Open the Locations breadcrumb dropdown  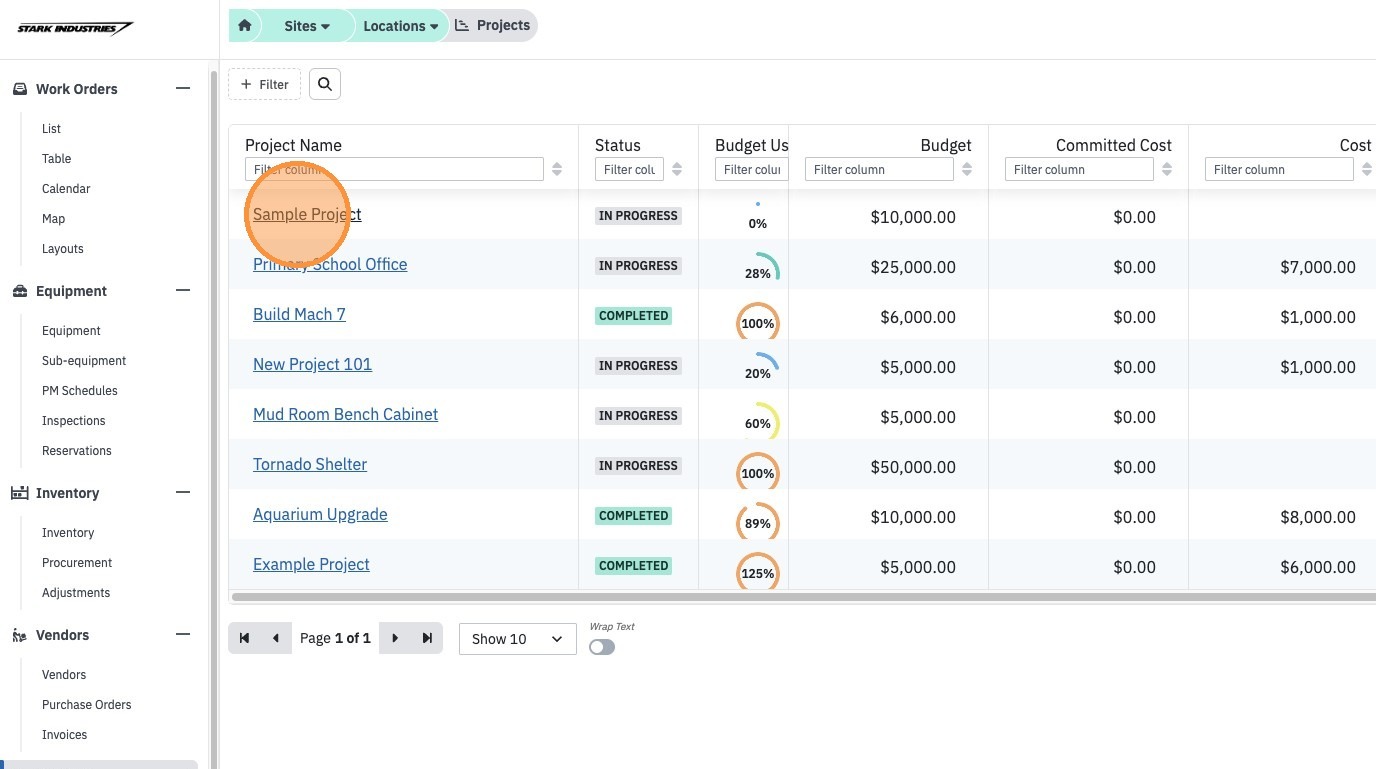click(401, 26)
